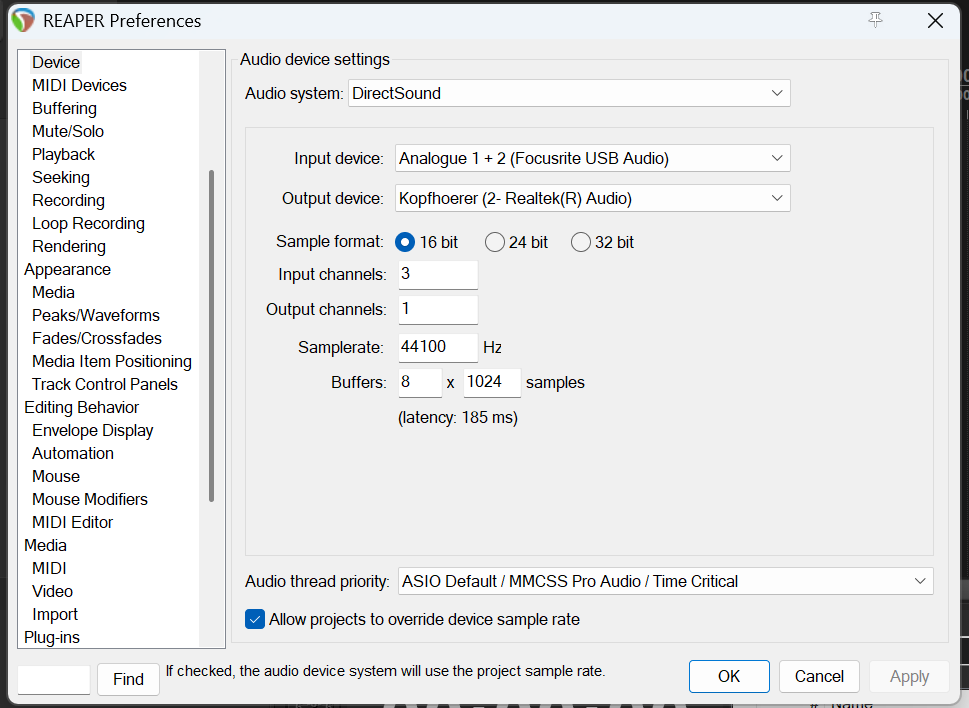Open Seeking preferences page
This screenshot has width=969, height=708.
click(61, 177)
